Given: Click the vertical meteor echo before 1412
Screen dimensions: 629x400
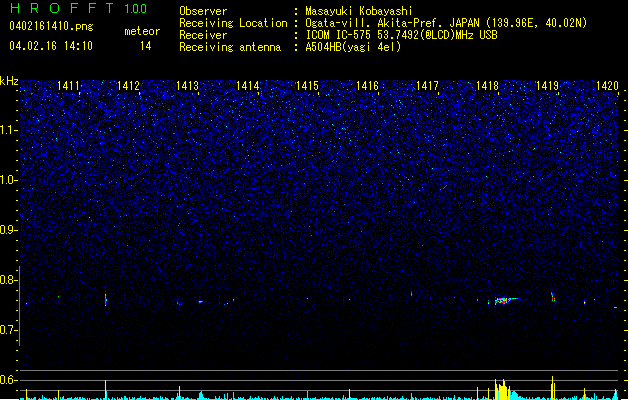Looking at the screenshot, I should click(x=106, y=298).
